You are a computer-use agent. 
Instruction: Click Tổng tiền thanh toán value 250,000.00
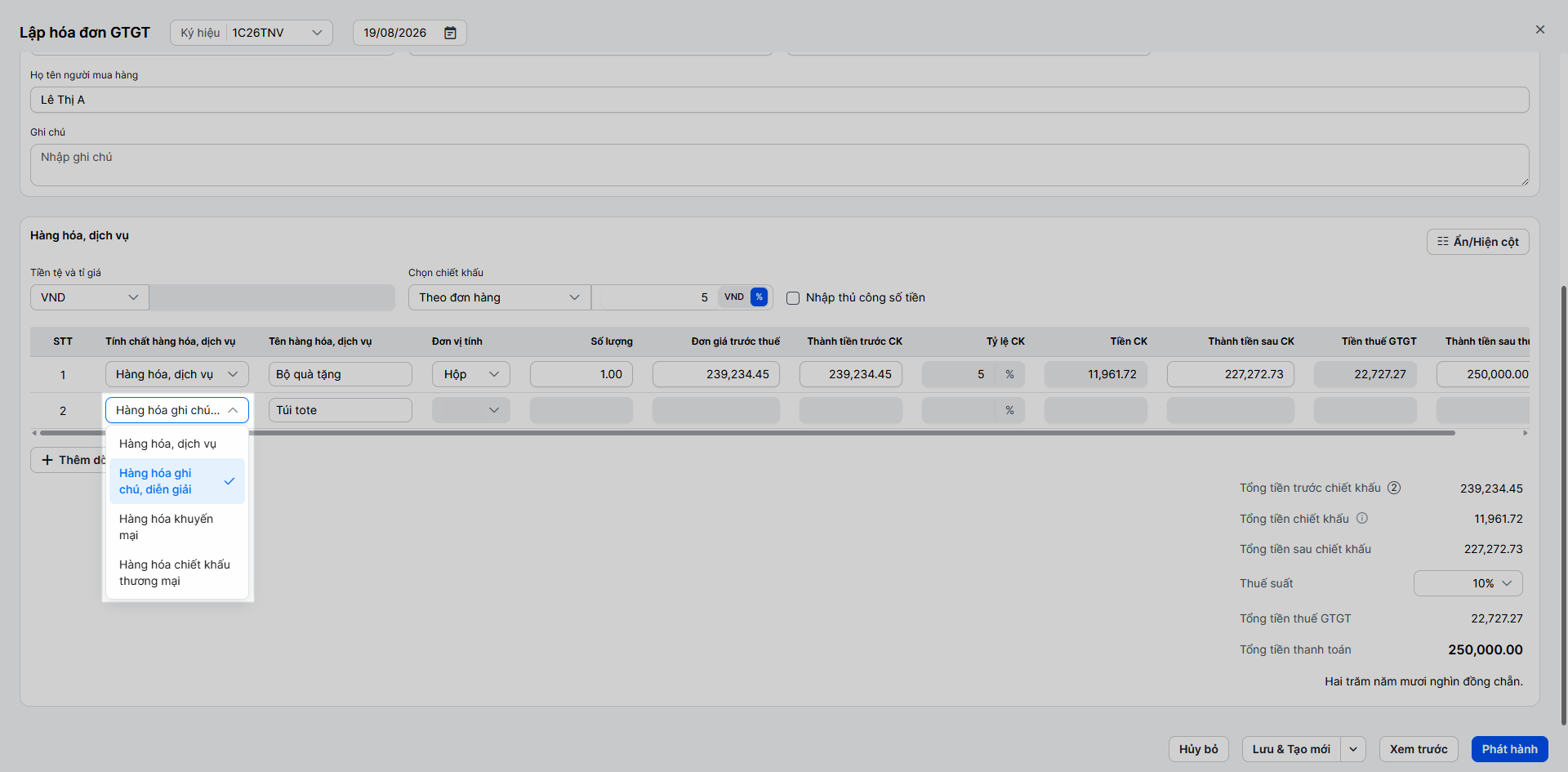point(1485,650)
